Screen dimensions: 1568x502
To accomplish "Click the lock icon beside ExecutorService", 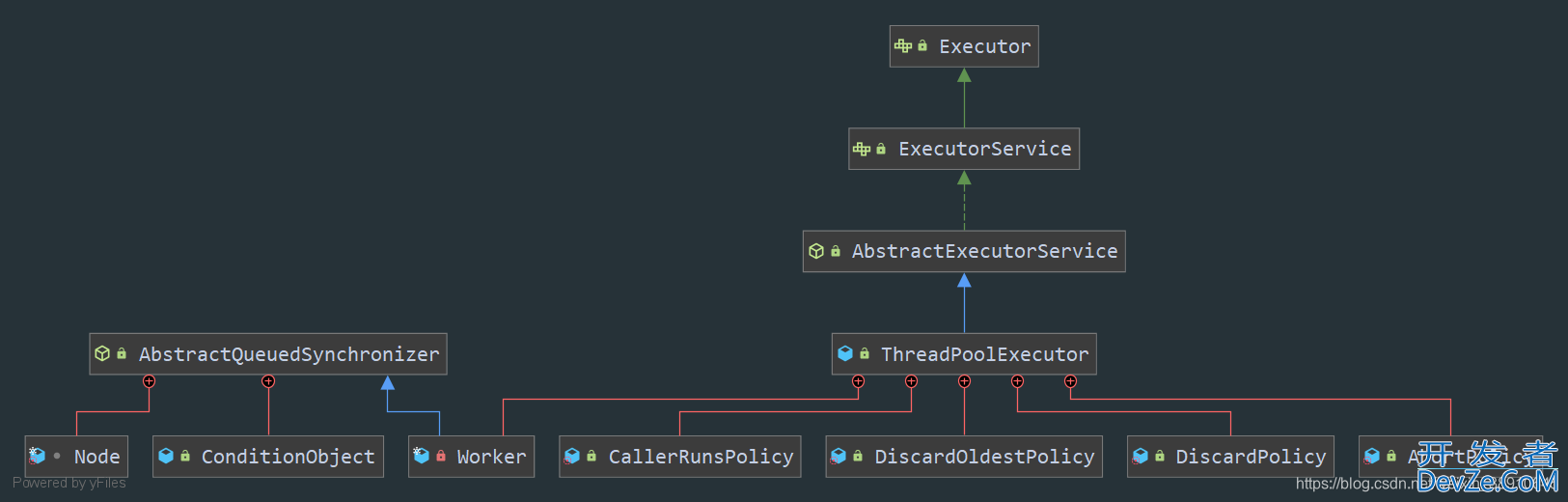I will click(x=881, y=149).
